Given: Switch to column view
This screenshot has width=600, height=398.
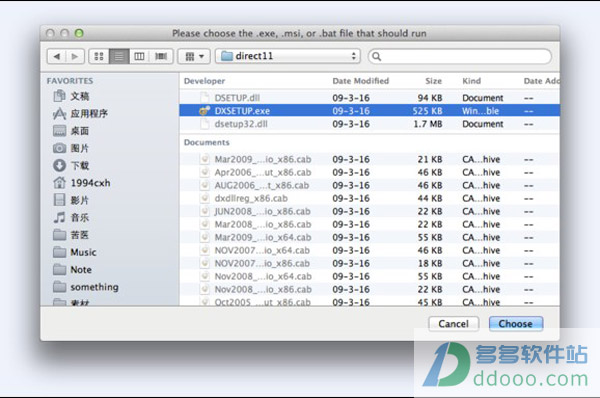Looking at the screenshot, I should (x=139, y=57).
